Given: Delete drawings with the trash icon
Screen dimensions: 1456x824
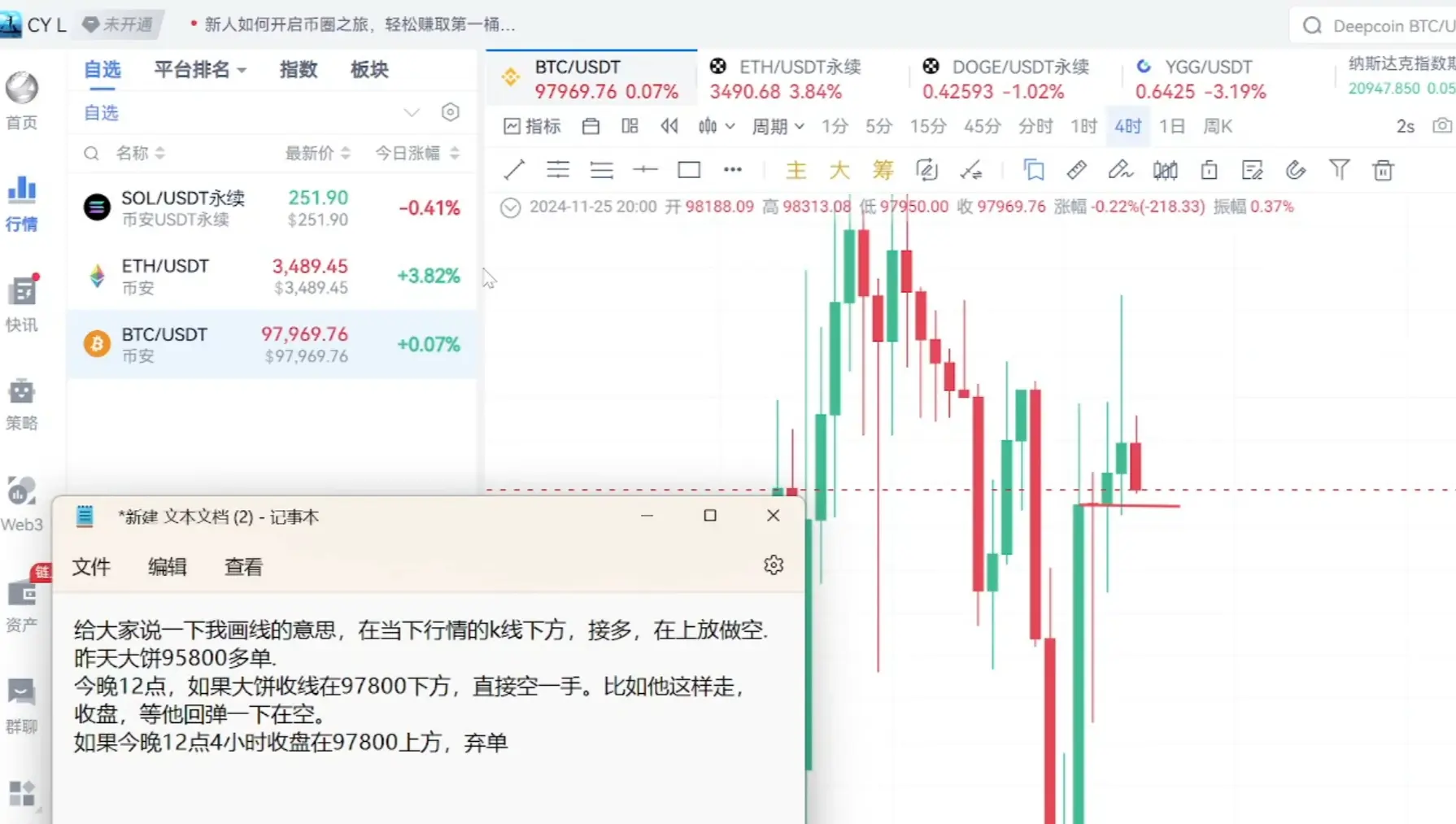Looking at the screenshot, I should pos(1383,170).
